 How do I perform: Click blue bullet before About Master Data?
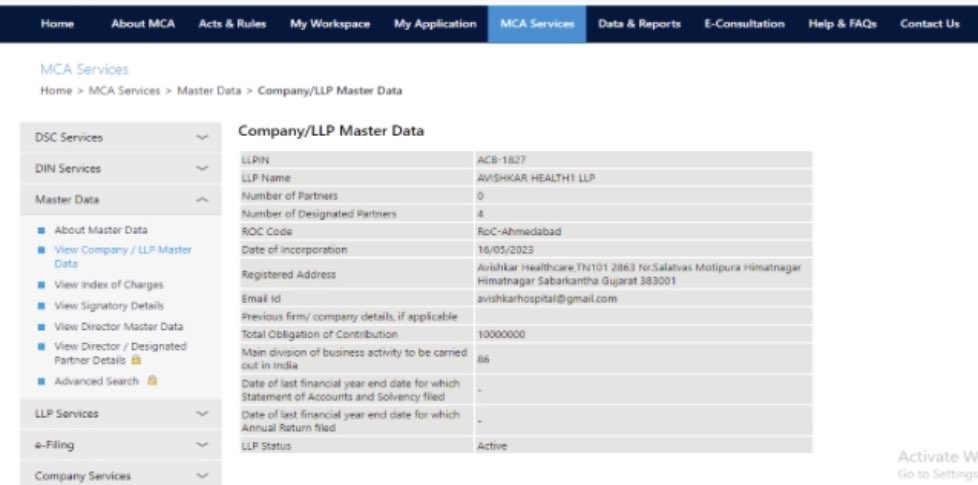[42, 230]
